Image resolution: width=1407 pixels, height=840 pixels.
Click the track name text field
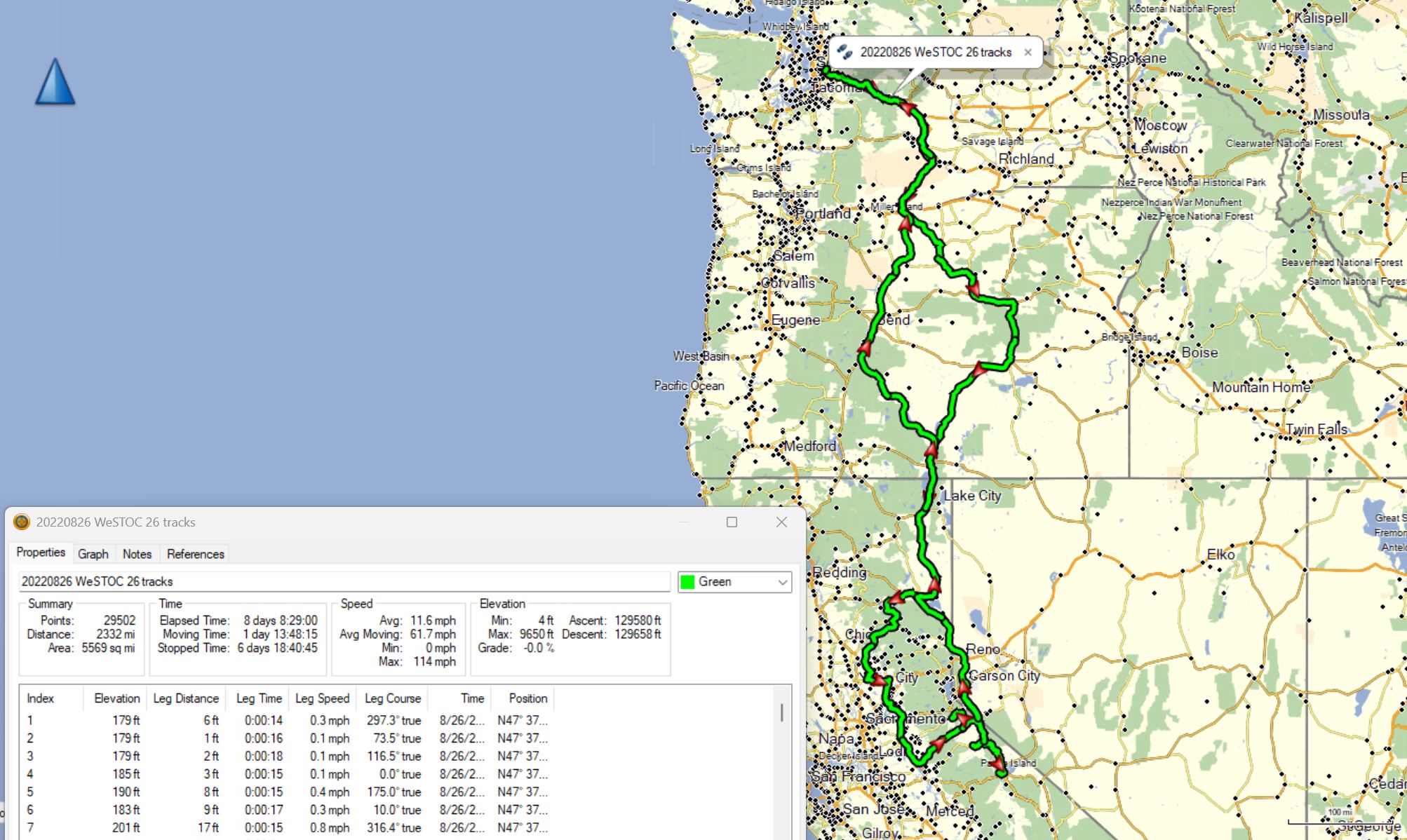point(344,582)
